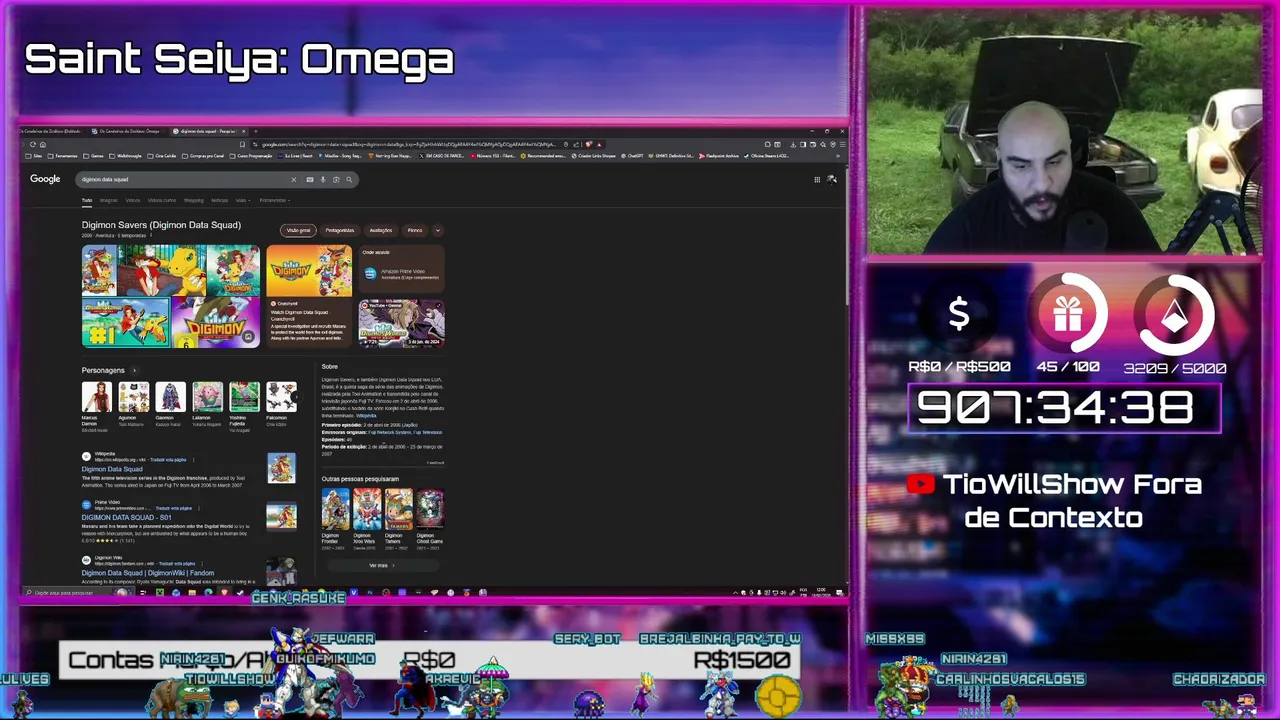Show next characters with carousel arrow
Viewport: 1280px width, 720px height.
(x=297, y=397)
